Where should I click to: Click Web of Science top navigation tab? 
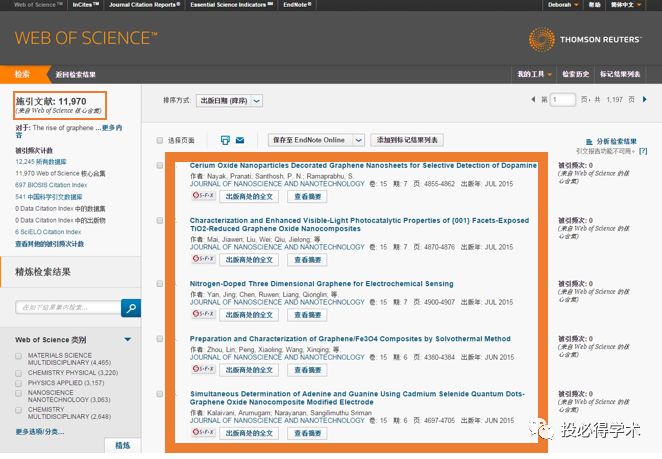(38, 5)
